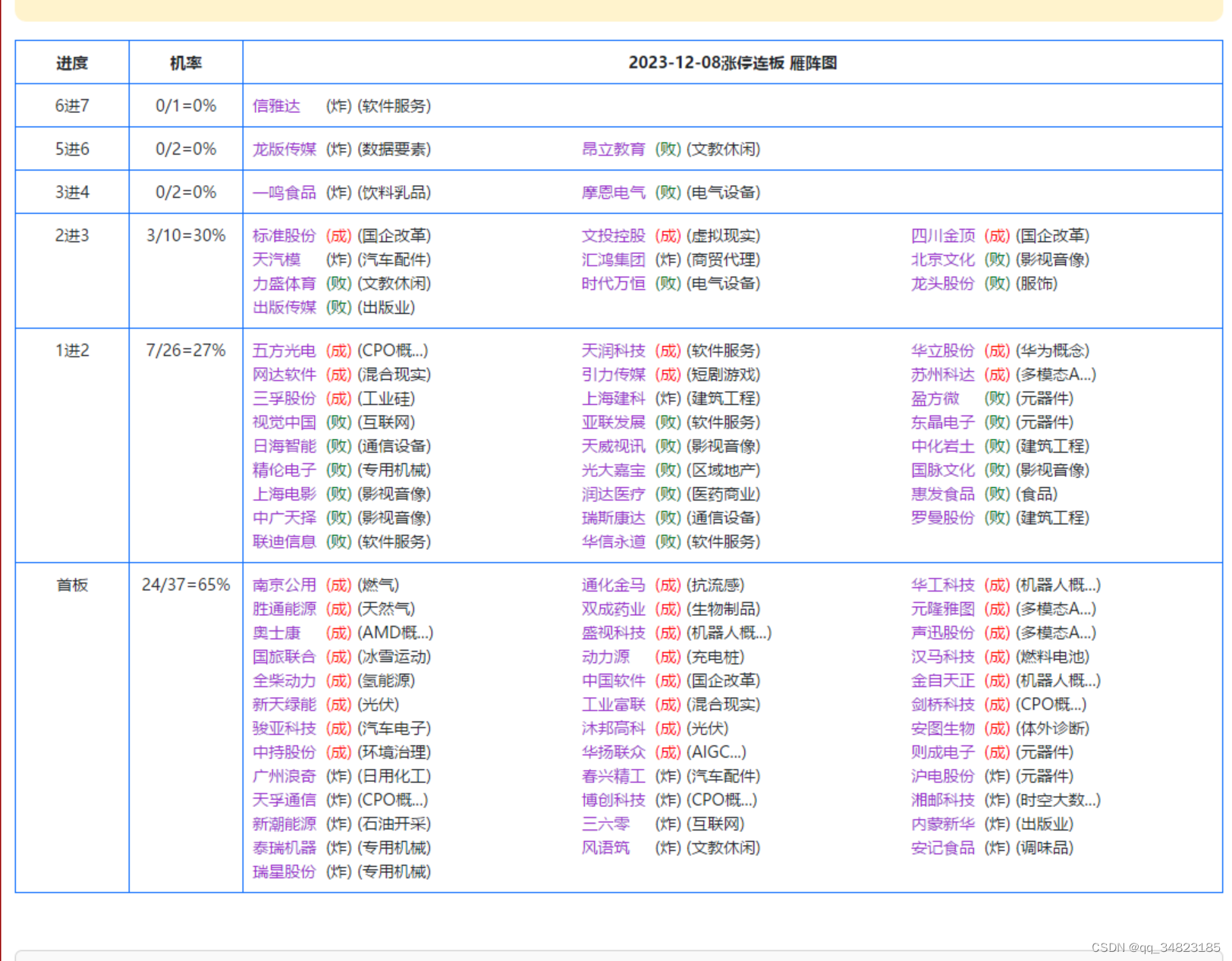The height and width of the screenshot is (961, 1232).
Task: Select the 龙头股份 link
Action: 943,284
